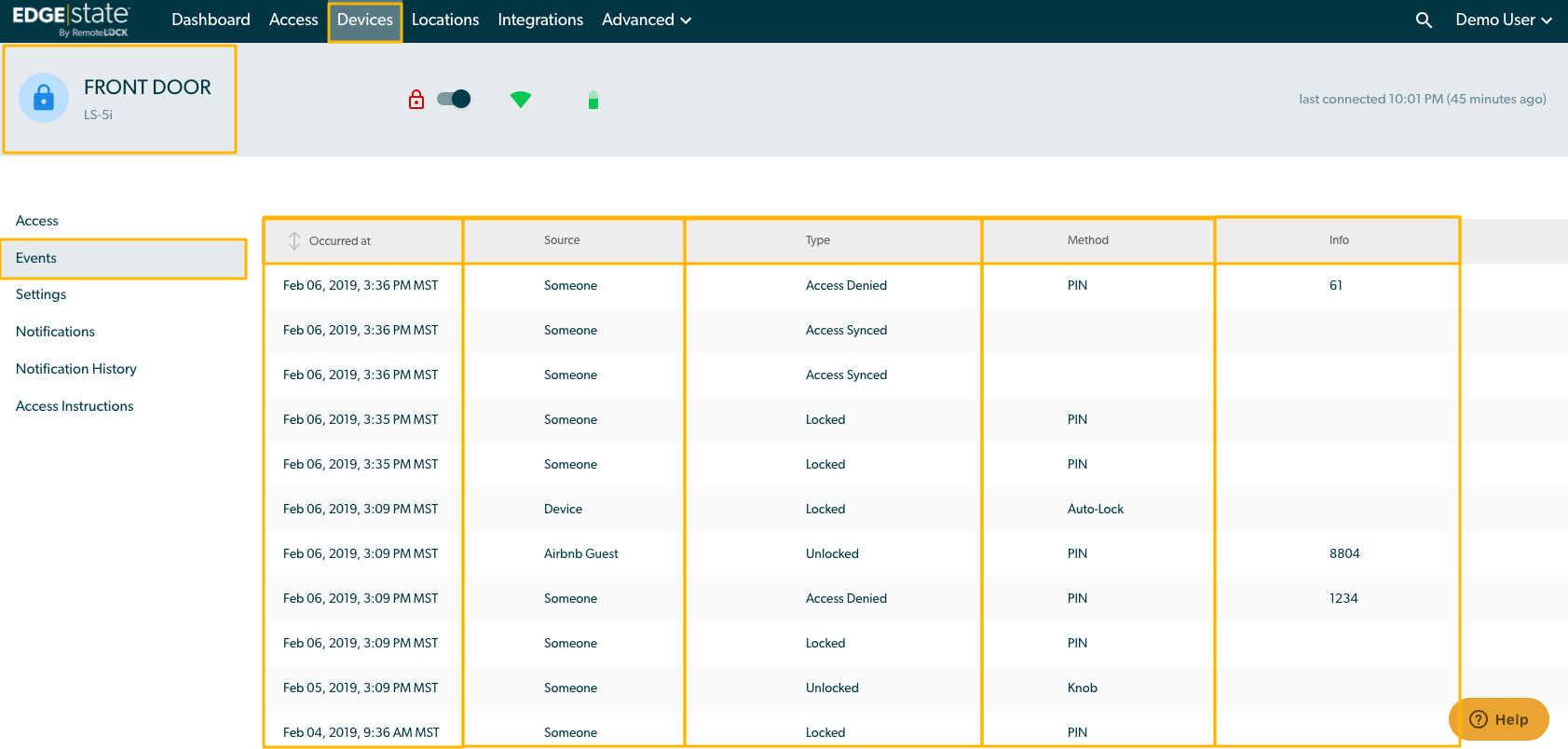Select the Devices nav tab
This screenshot has width=1568, height=749.
[365, 20]
